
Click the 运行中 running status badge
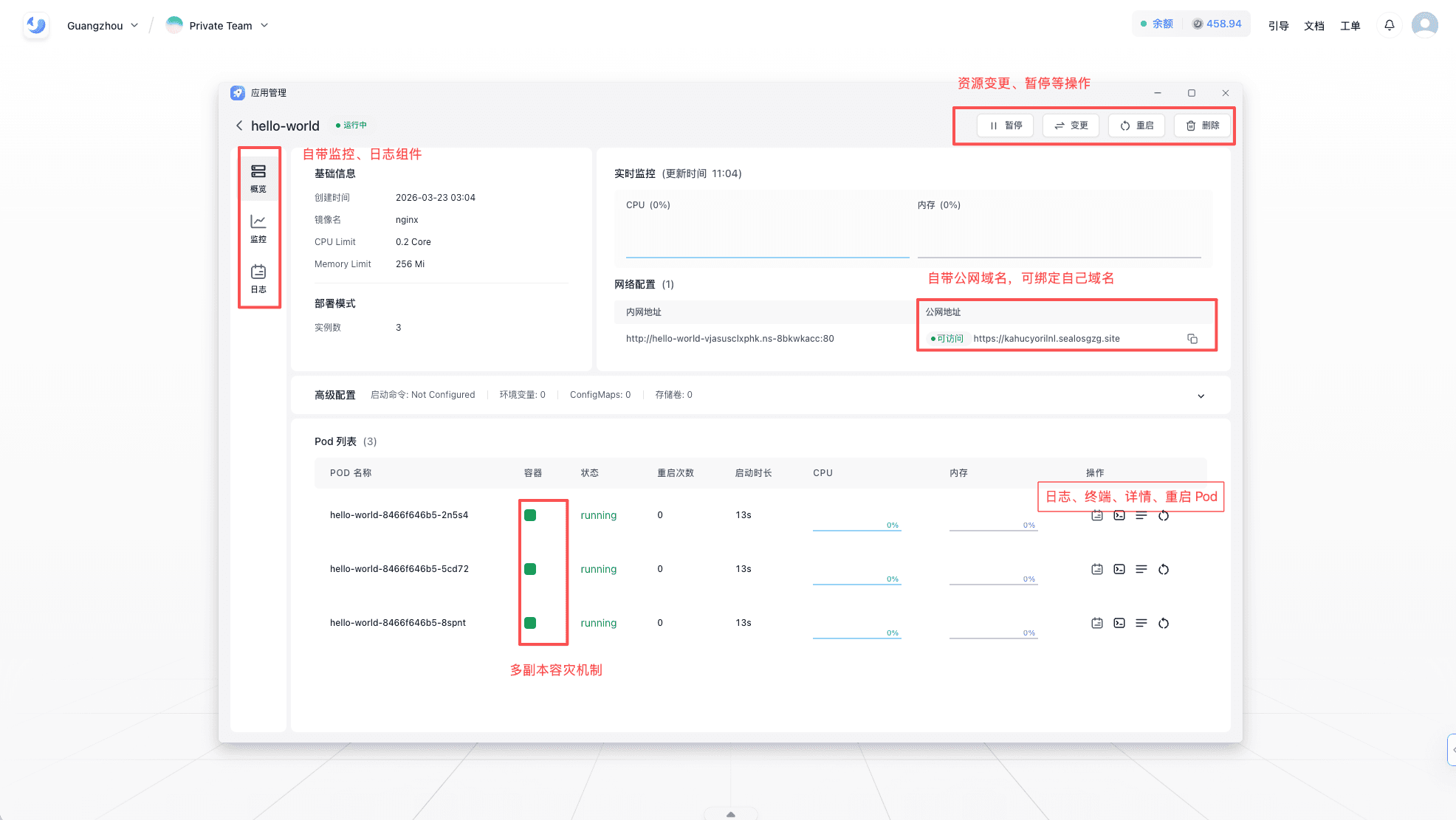point(351,125)
